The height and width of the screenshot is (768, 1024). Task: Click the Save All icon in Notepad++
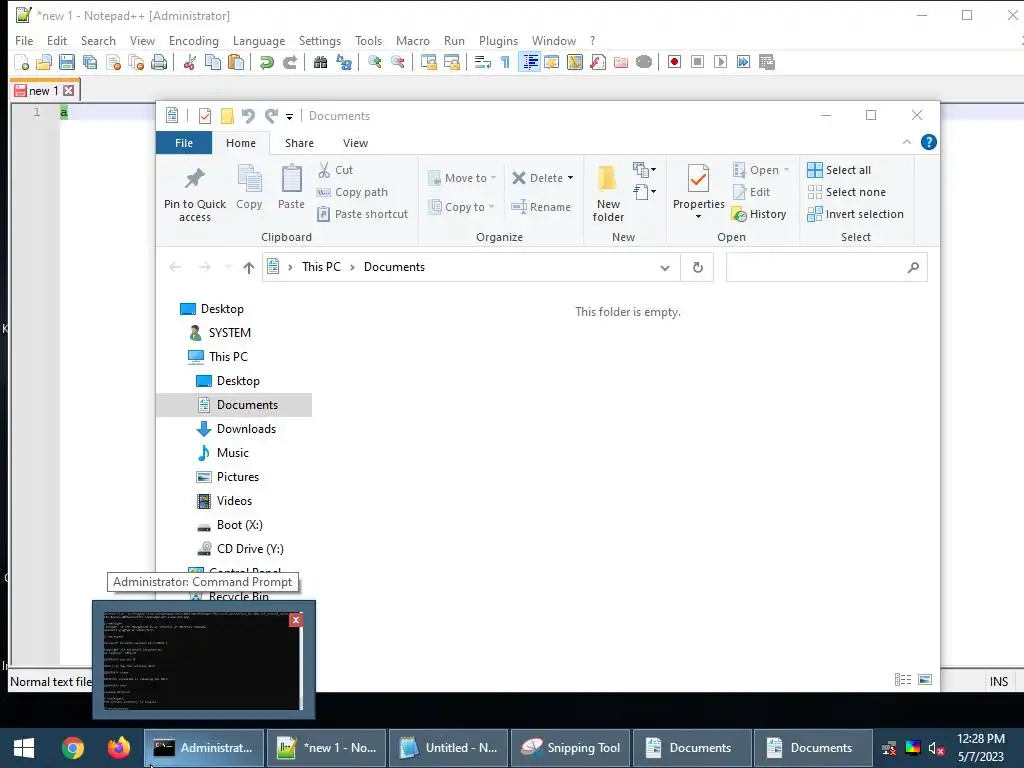(90, 62)
